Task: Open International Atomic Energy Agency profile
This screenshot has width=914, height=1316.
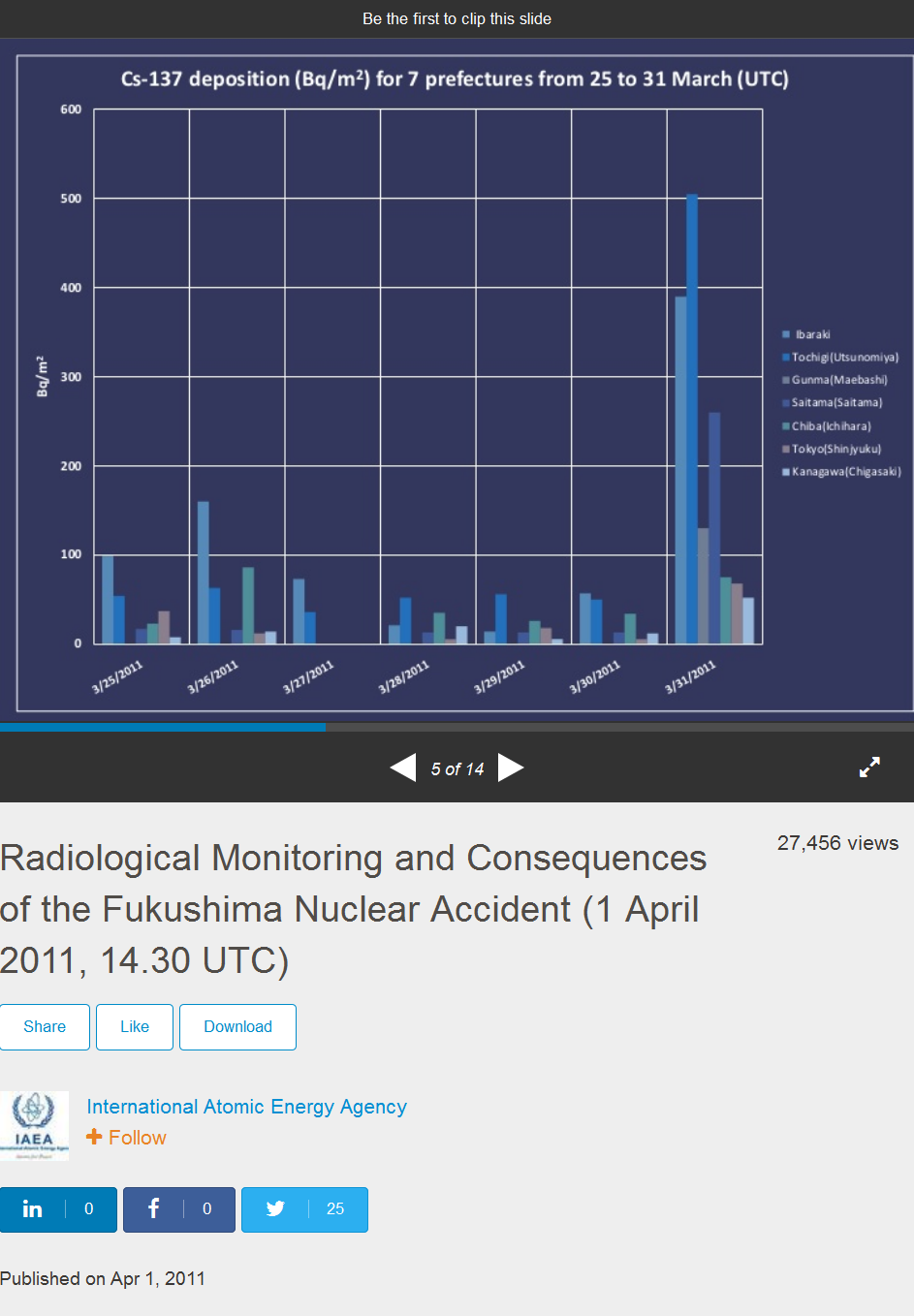Action: click(246, 1107)
